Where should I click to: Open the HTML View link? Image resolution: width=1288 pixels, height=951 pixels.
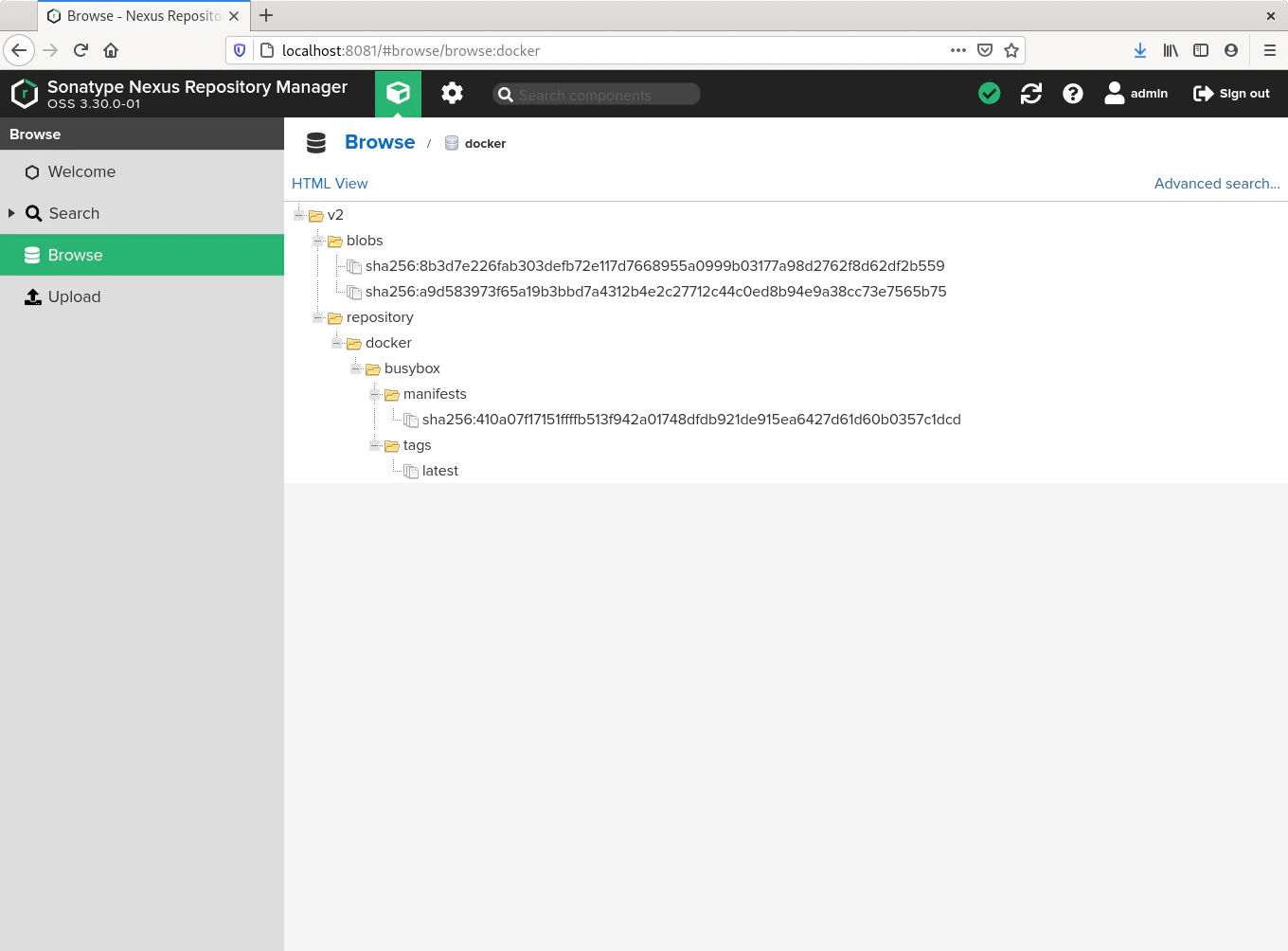click(330, 184)
